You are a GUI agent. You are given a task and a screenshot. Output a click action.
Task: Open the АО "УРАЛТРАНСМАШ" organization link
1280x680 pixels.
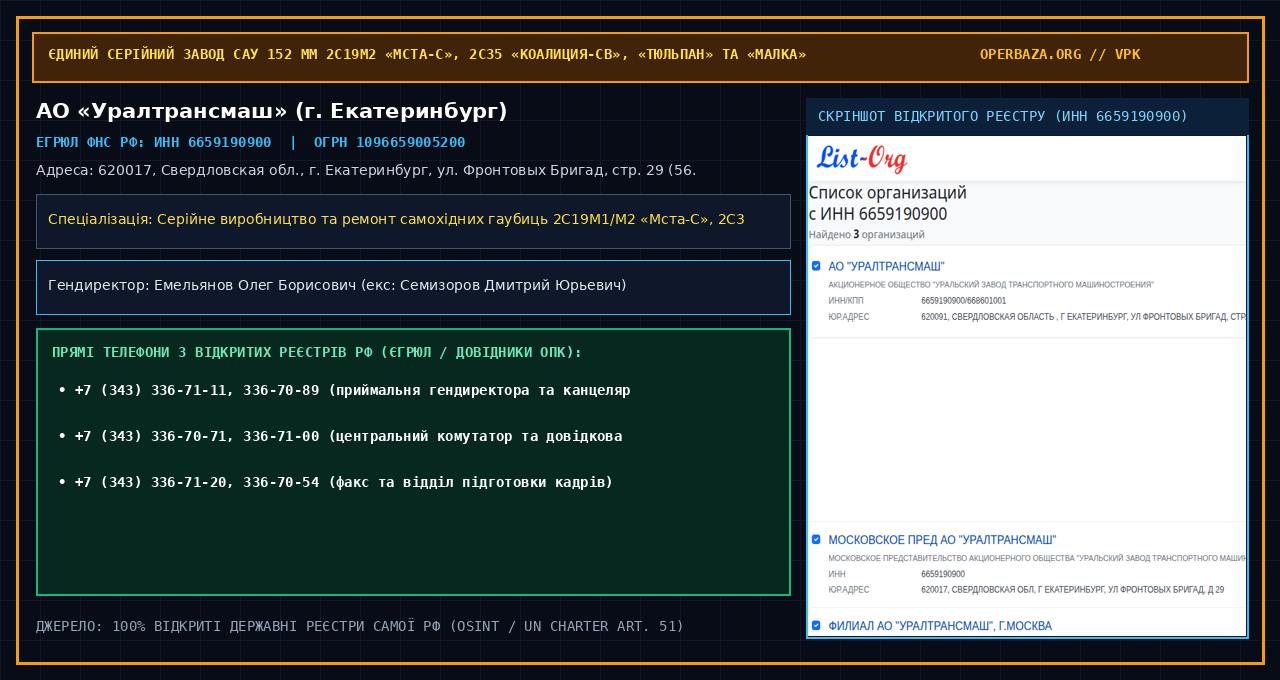(887, 266)
